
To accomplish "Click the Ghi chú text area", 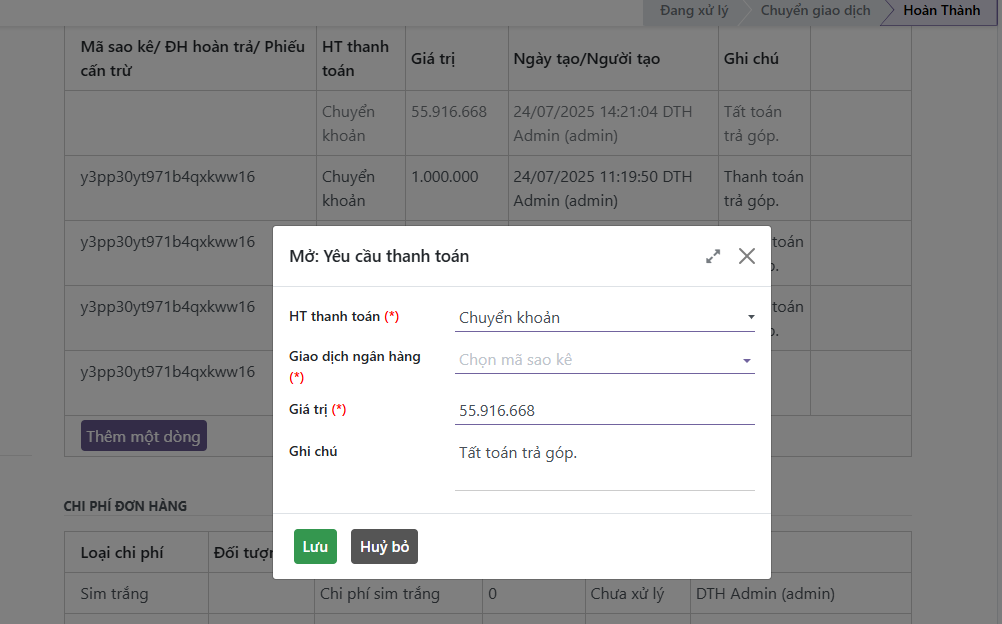I will tap(605, 465).
